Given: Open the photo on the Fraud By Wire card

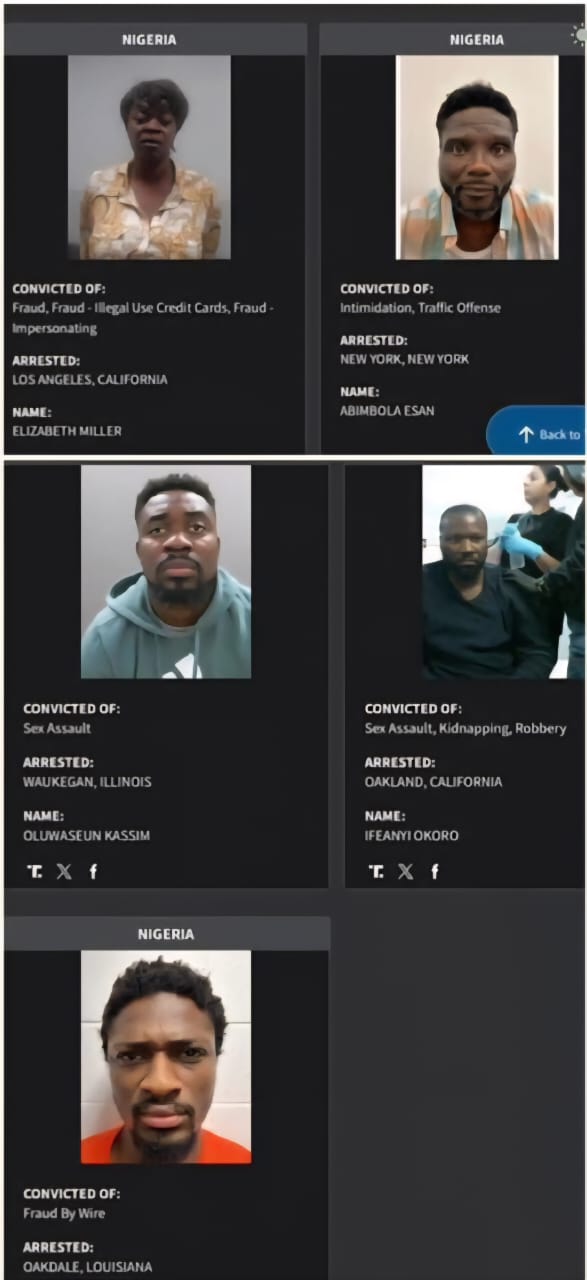Looking at the screenshot, I should point(166,1057).
